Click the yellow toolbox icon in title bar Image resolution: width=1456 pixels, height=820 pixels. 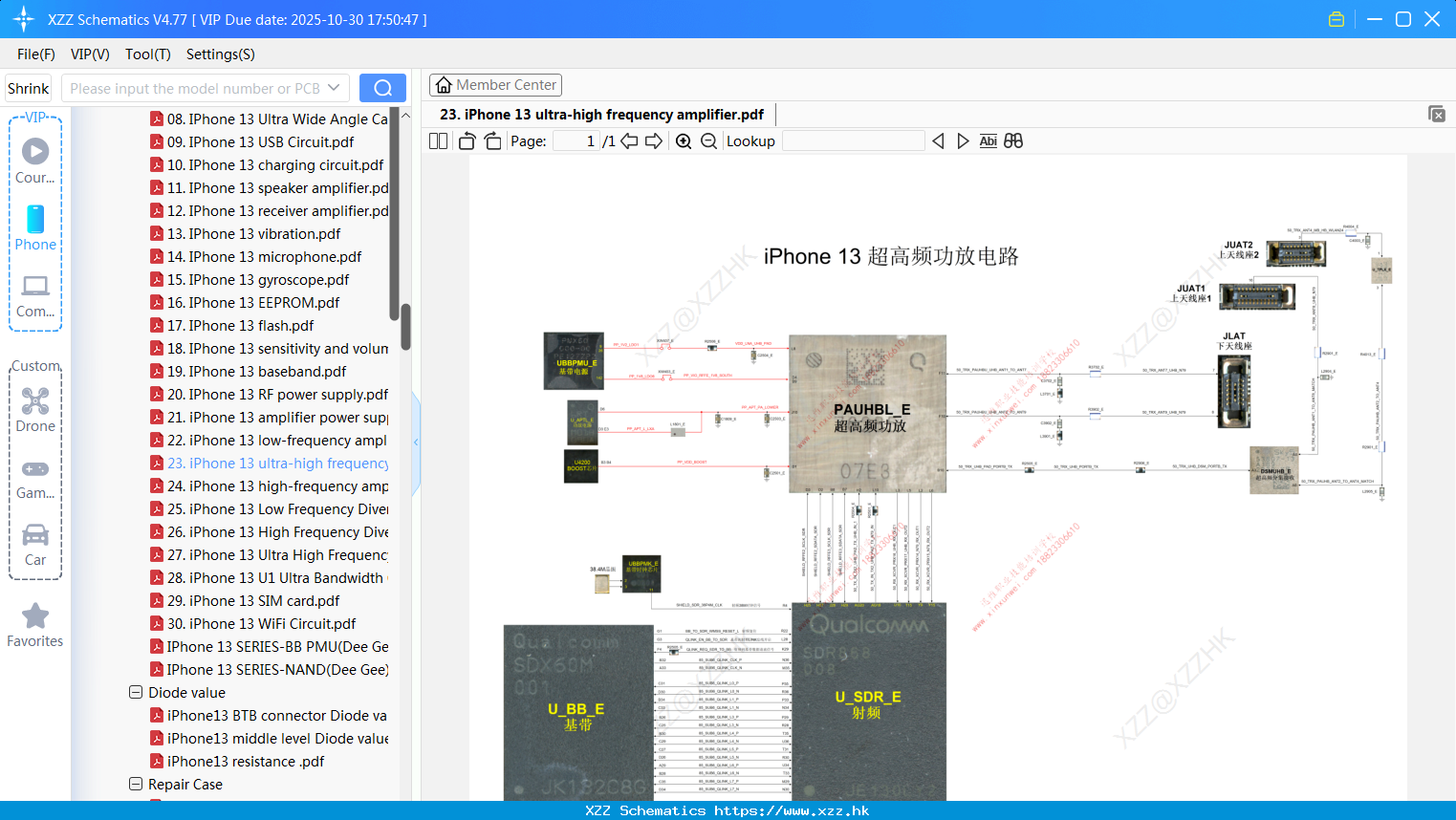(1336, 19)
